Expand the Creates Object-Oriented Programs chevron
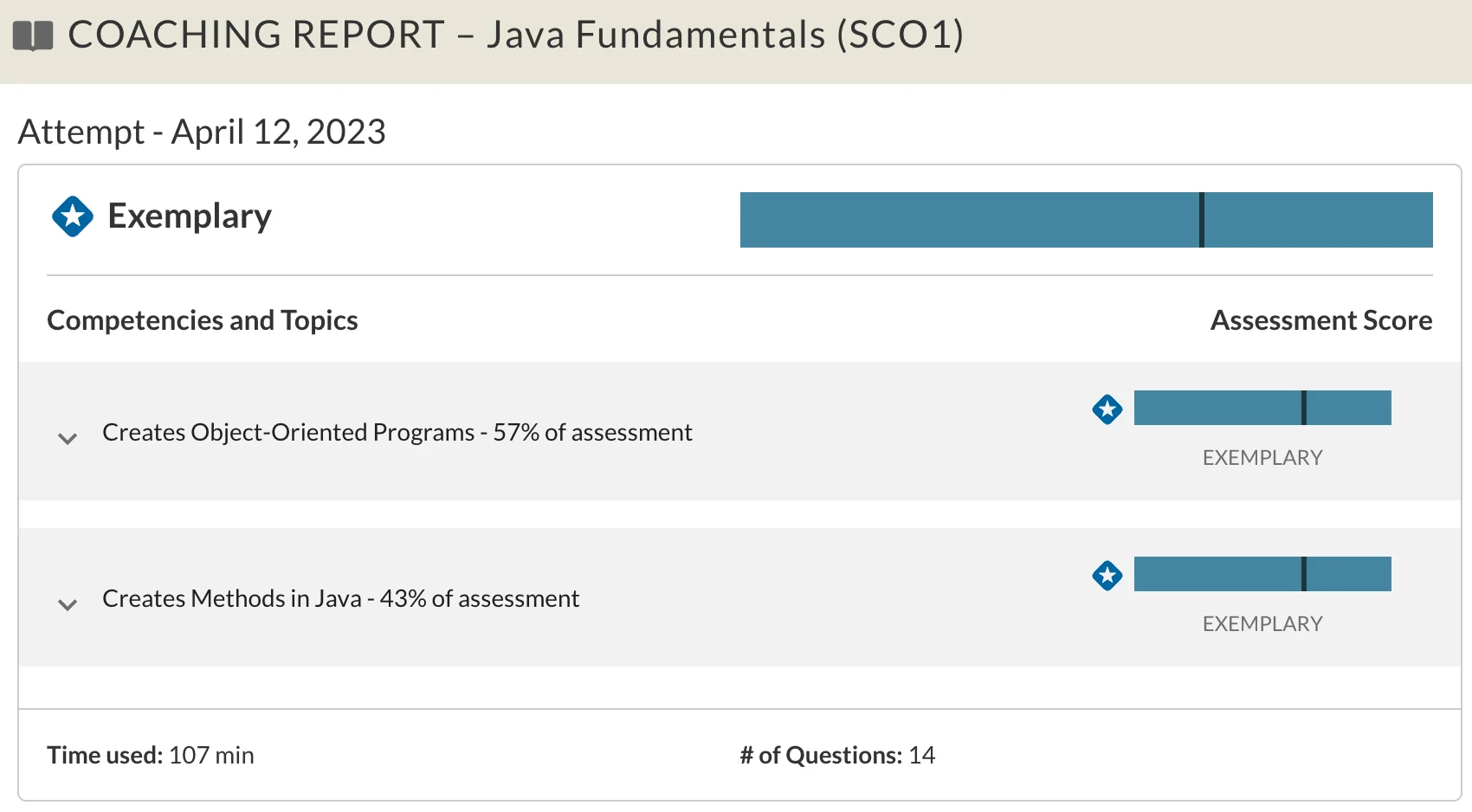Viewport: 1472px width, 812px height. pos(68,438)
